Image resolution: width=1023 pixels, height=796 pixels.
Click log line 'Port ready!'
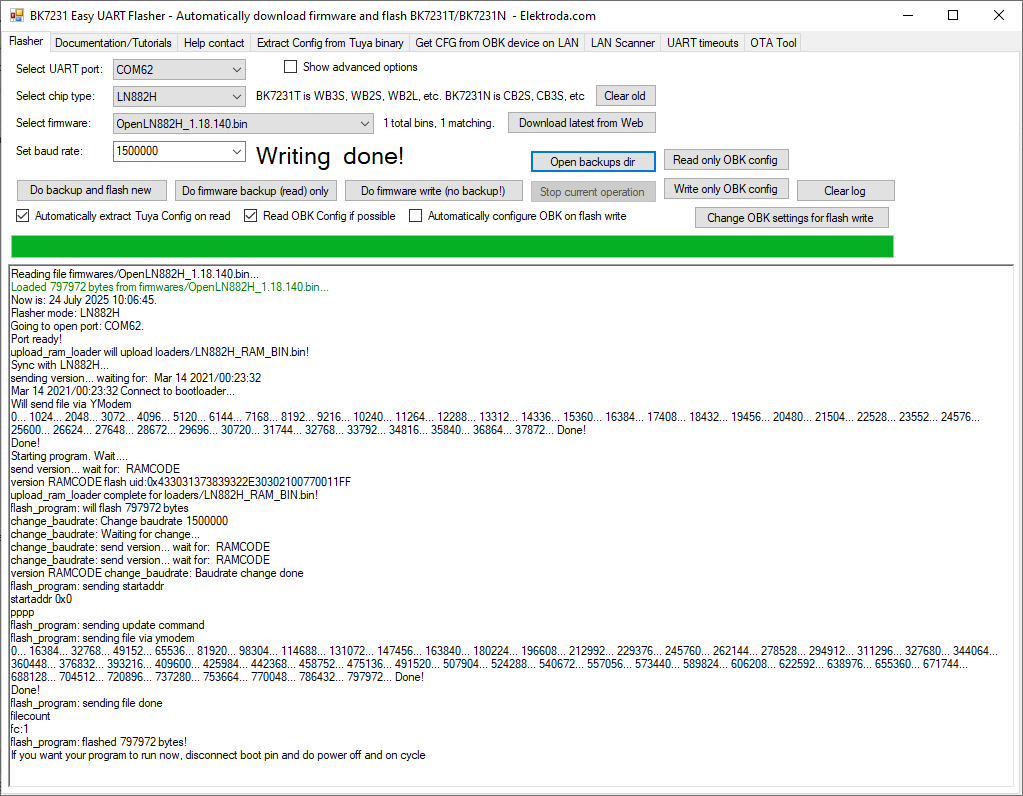click(37, 339)
